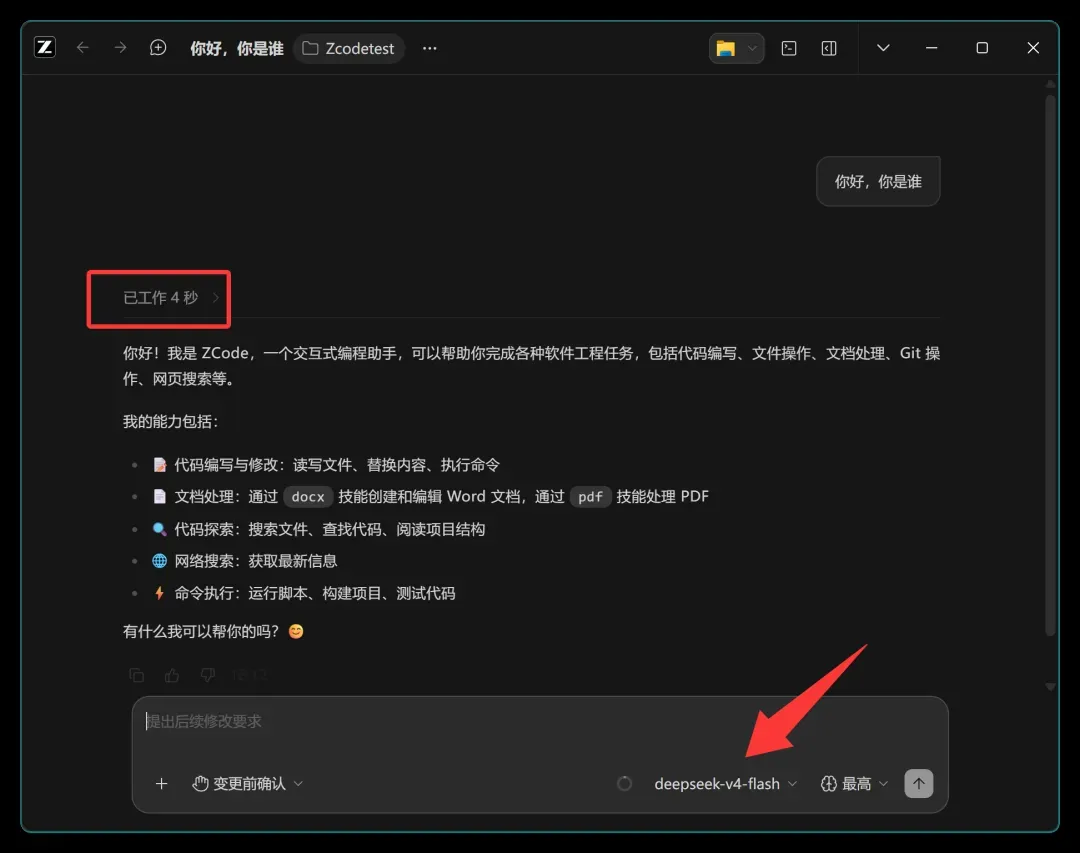Go back with the left arrow
Screen dimensions: 1080x853
[x=83, y=48]
